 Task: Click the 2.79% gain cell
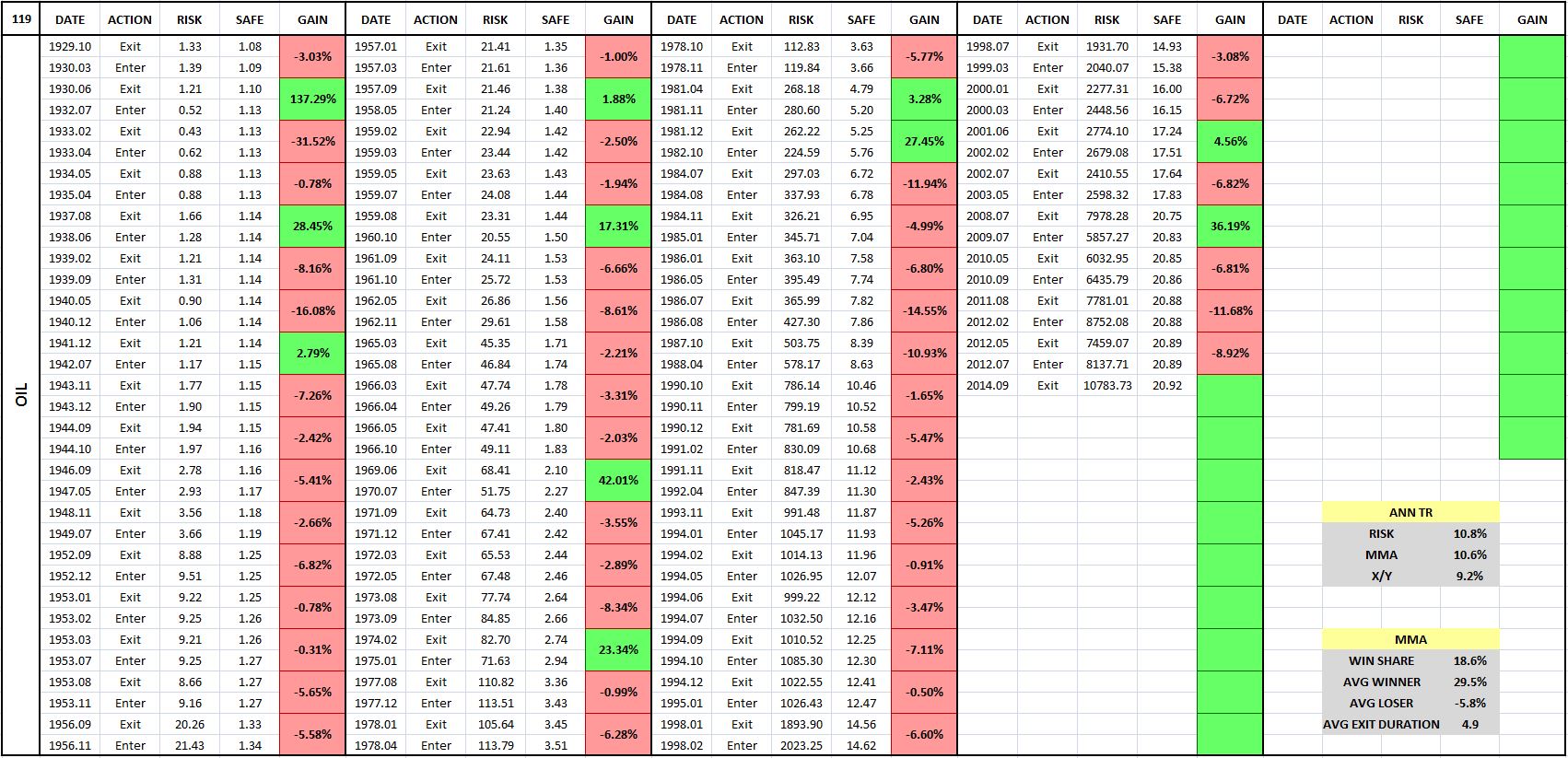312,353
